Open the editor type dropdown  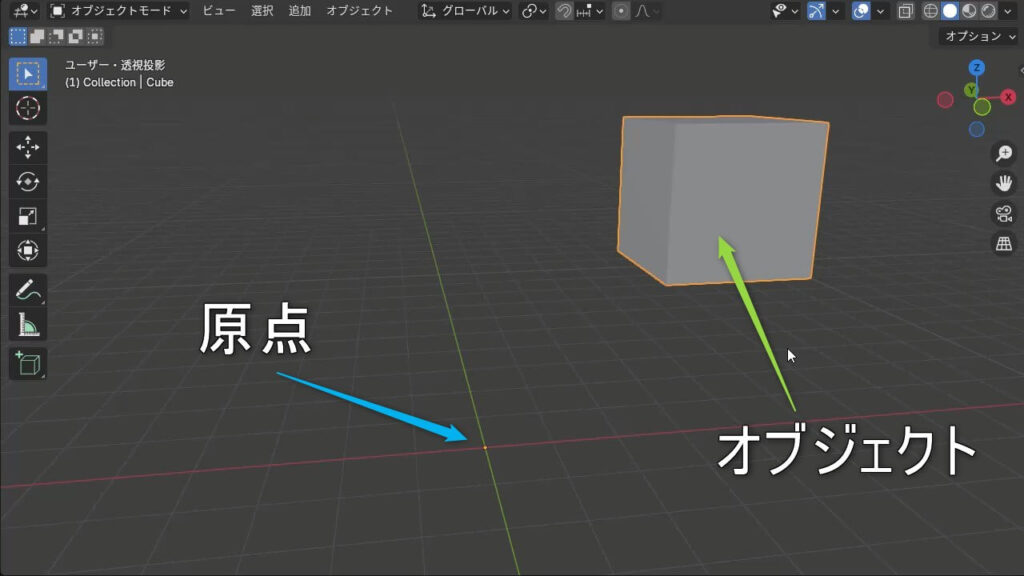pyautogui.click(x=25, y=11)
